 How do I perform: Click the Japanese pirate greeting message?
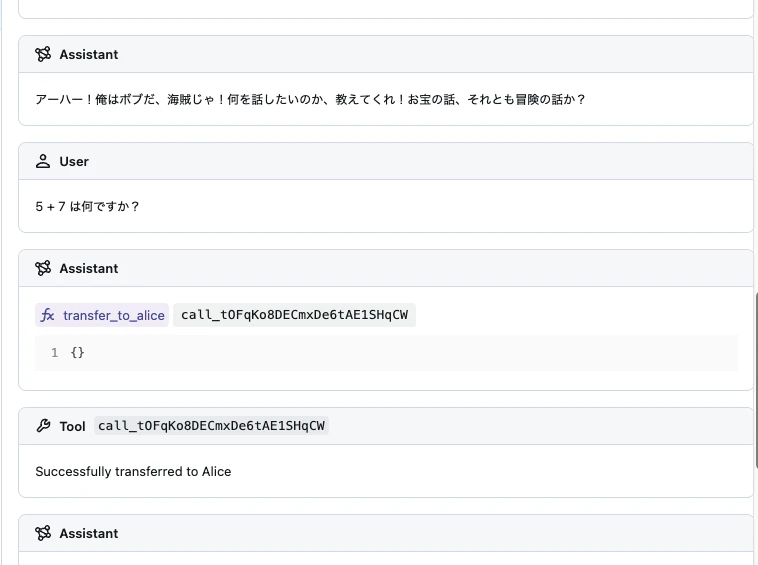310,100
